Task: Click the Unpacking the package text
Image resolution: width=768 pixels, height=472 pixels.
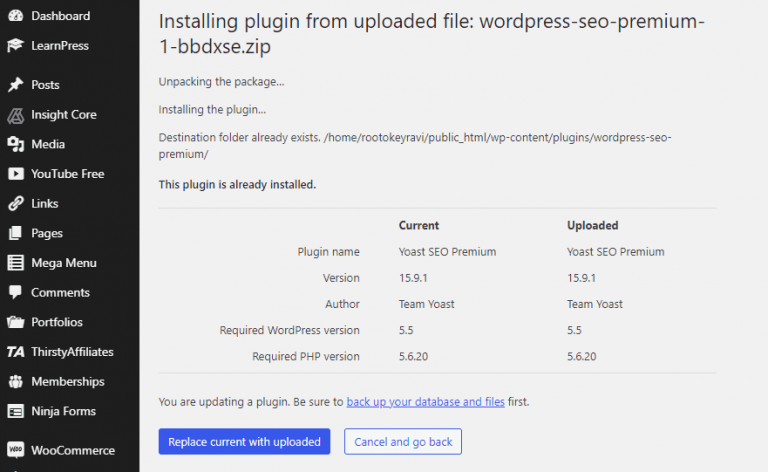Action: pyautogui.click(x=221, y=82)
